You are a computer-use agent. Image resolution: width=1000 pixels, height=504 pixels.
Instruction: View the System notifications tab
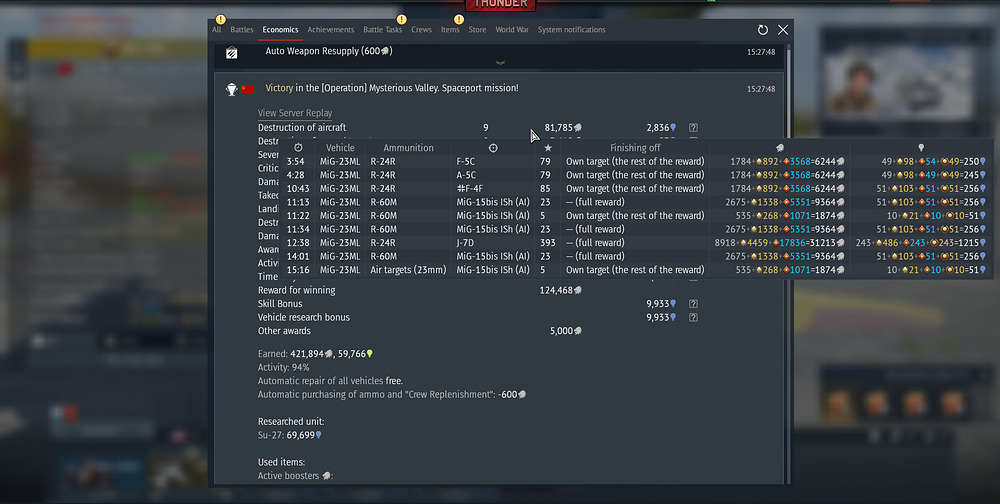pos(571,30)
